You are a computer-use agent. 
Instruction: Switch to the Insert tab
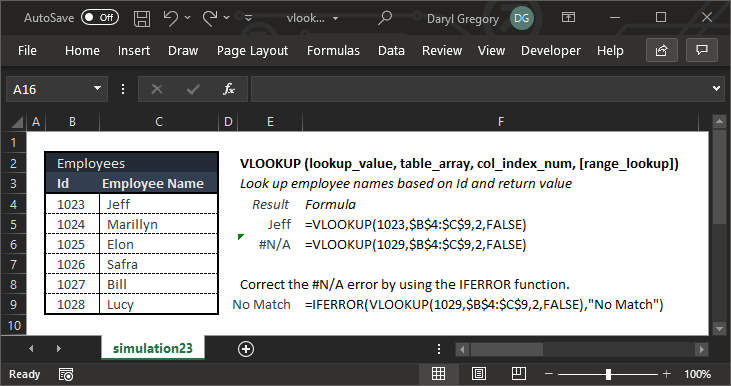coord(134,50)
